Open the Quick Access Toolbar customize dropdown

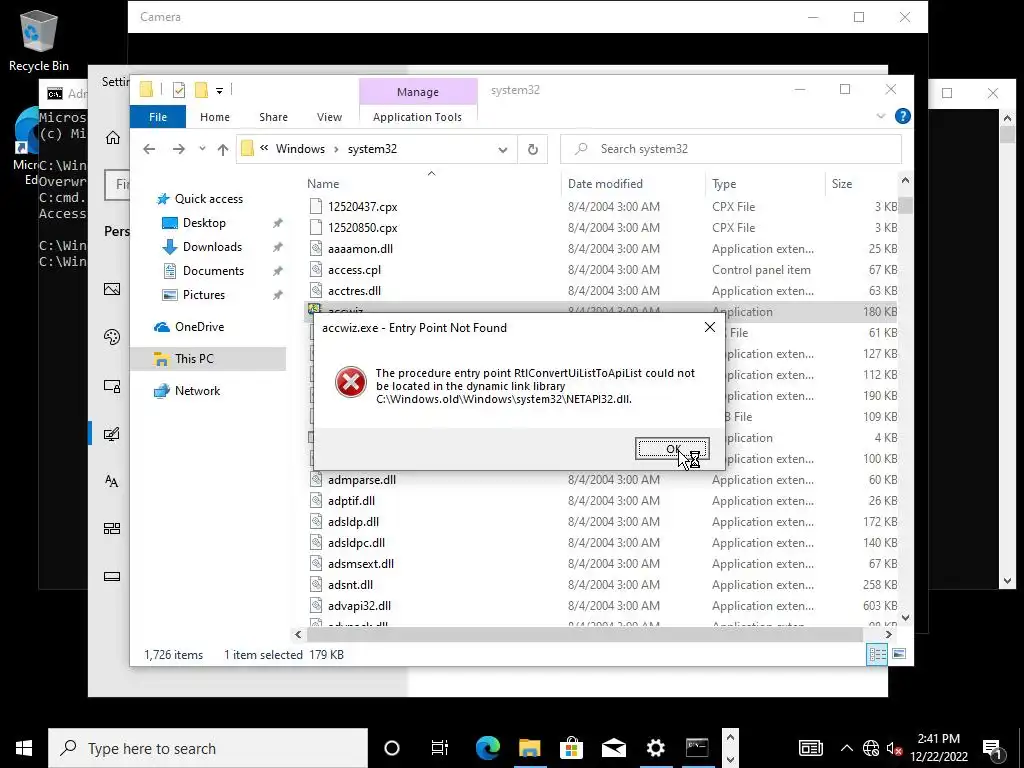(x=219, y=91)
